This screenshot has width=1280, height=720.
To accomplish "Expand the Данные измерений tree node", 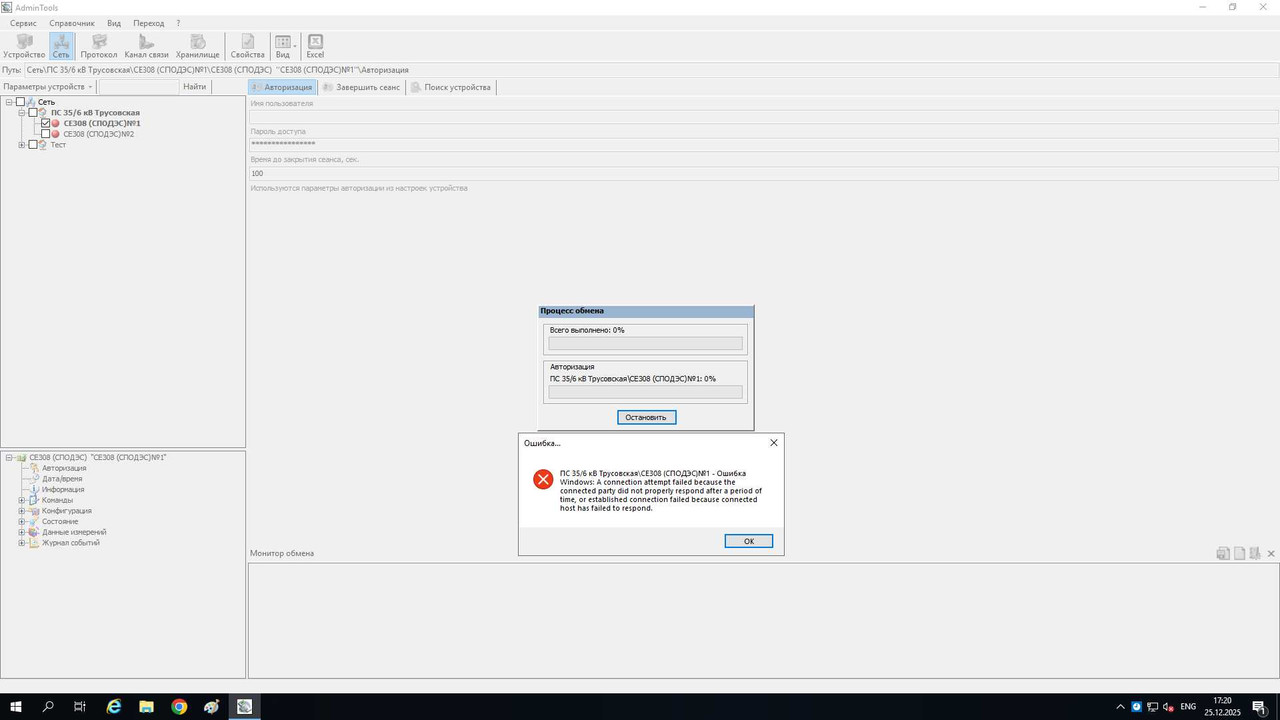I will pos(22,533).
